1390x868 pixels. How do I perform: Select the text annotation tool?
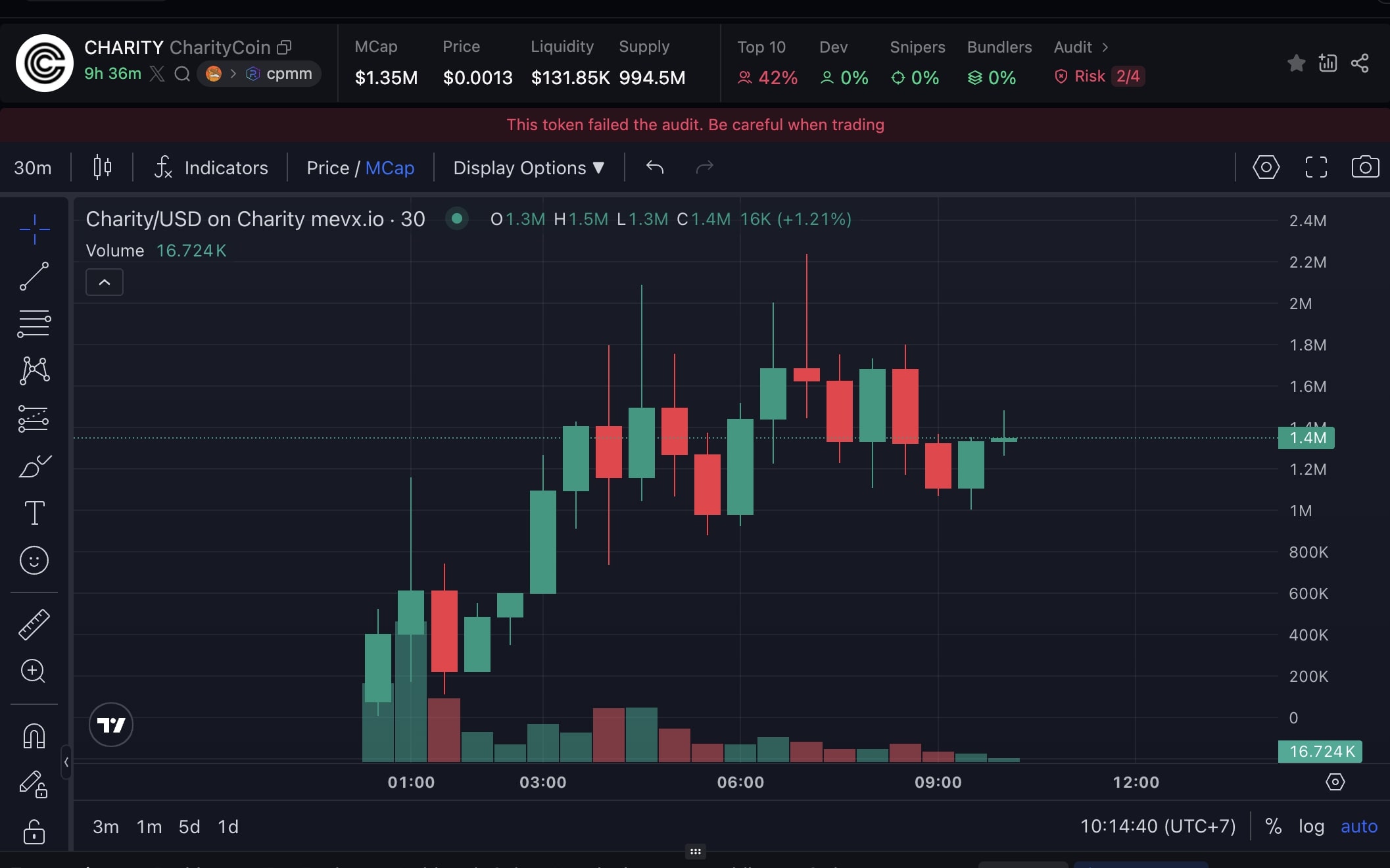34,513
